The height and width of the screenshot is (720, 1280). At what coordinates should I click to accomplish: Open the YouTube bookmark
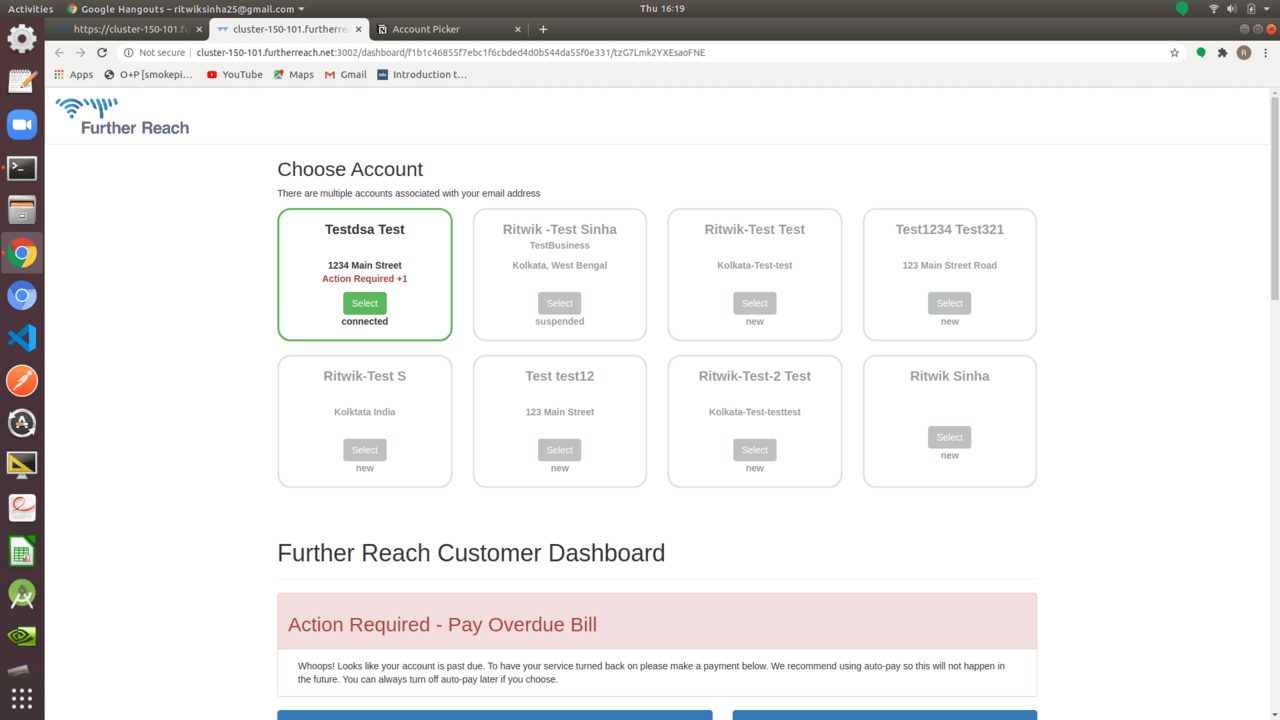pos(234,74)
